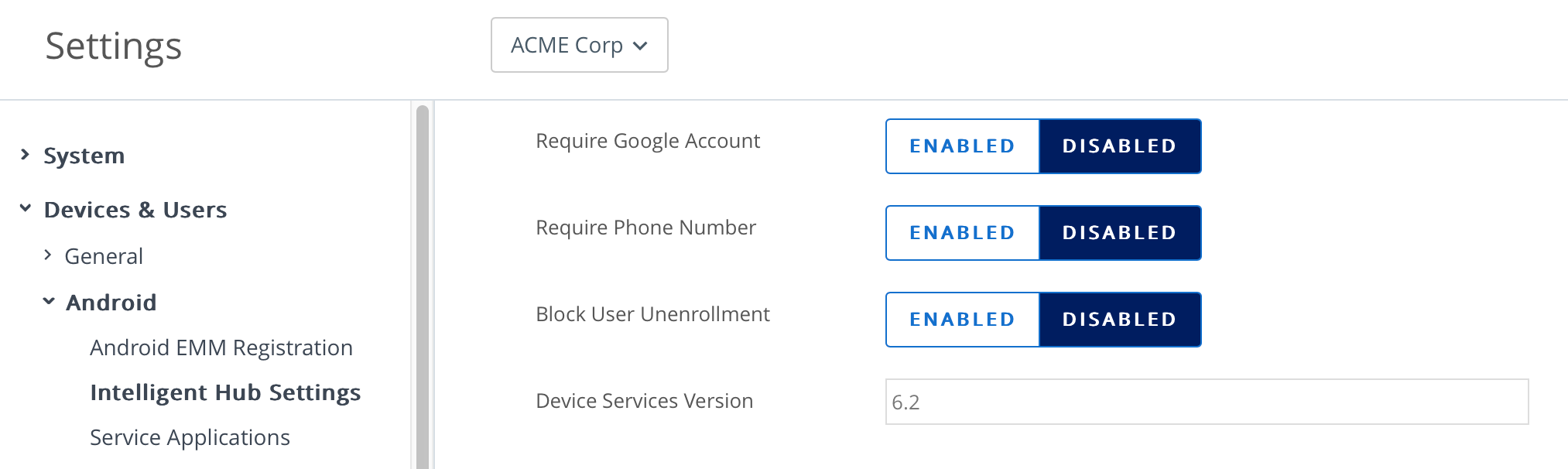Click the System menu label
The image size is (1568, 469).
pyautogui.click(x=84, y=156)
